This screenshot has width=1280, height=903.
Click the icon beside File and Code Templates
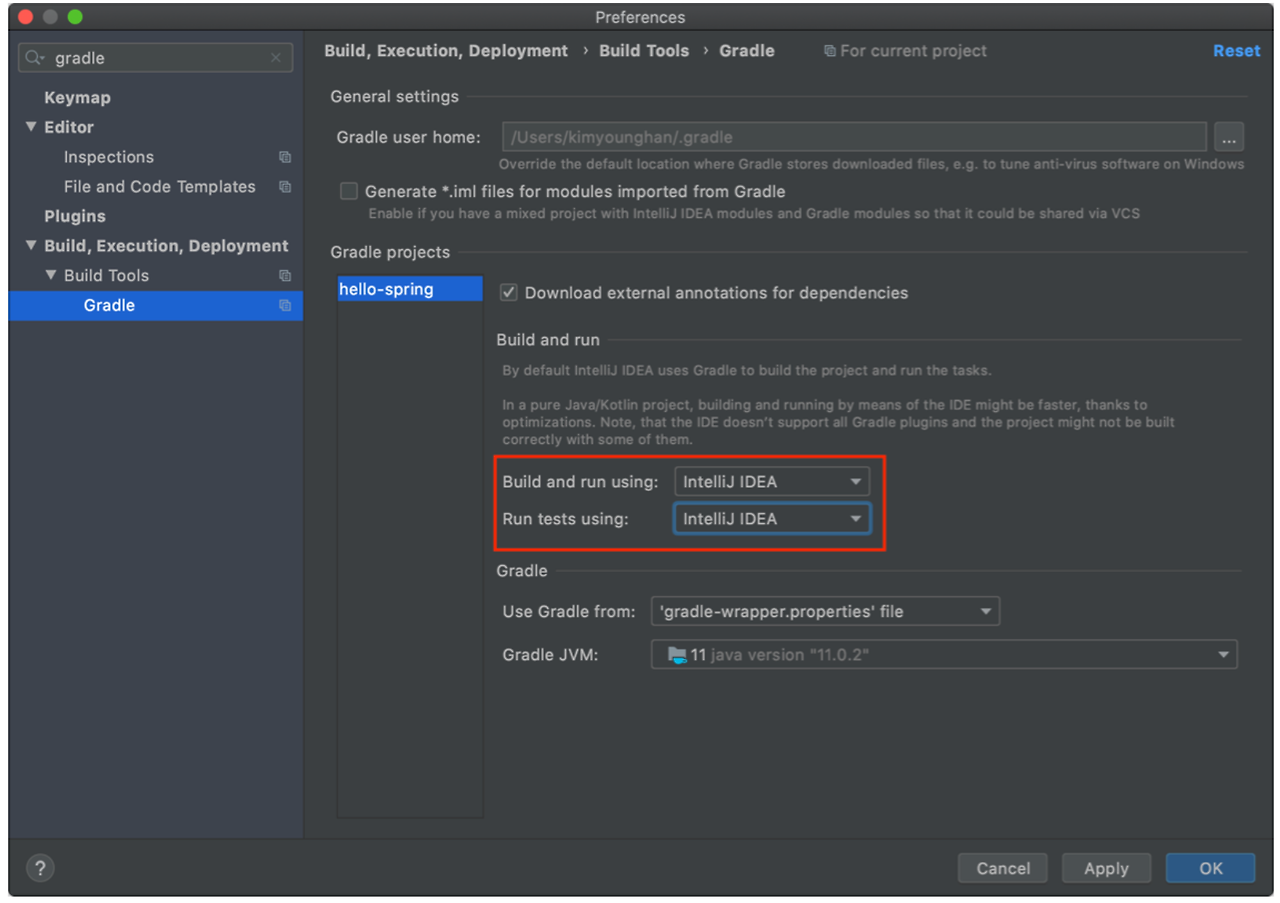[284, 187]
